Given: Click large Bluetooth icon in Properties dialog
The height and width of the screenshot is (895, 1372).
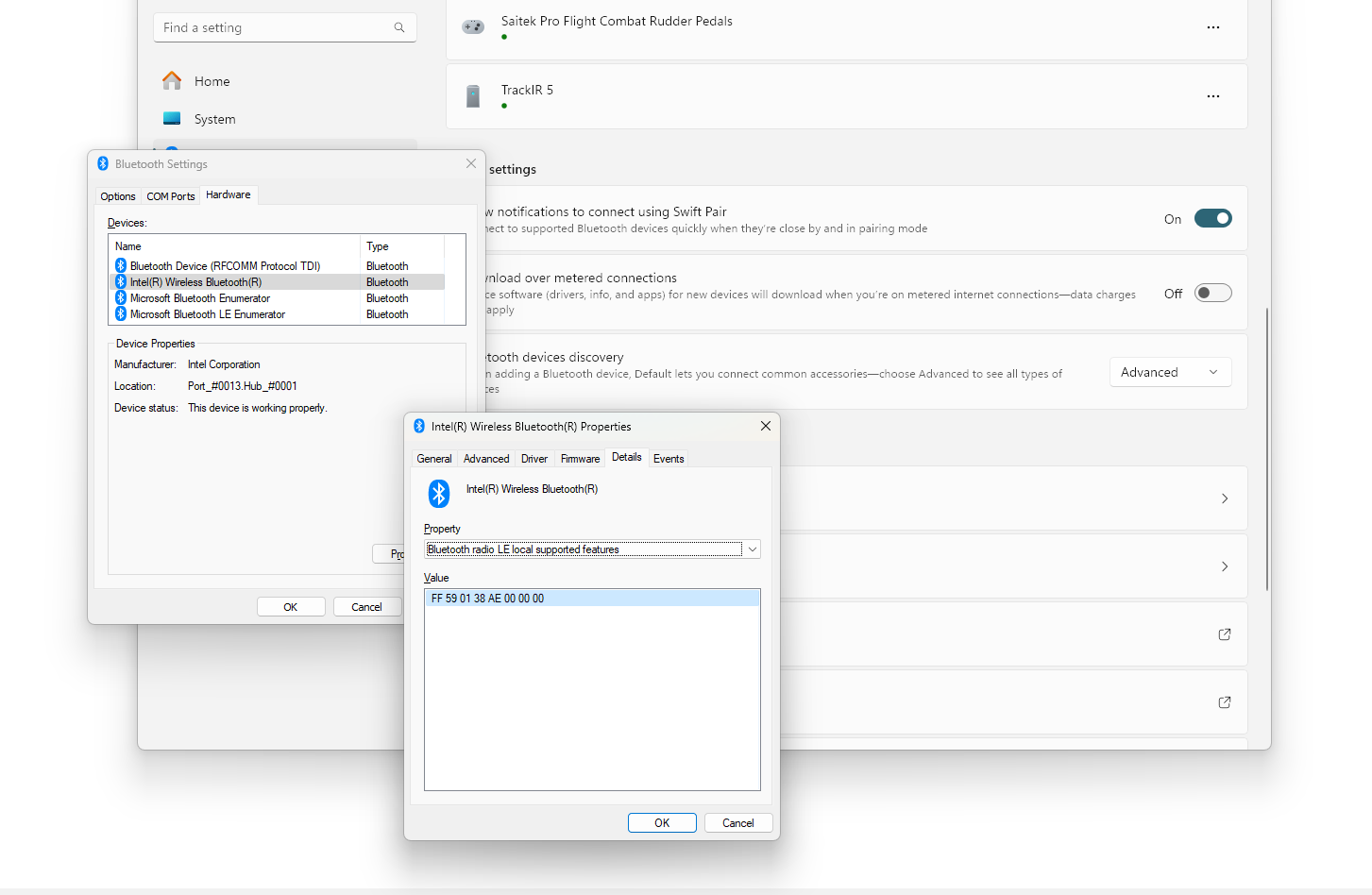Looking at the screenshot, I should (439, 493).
